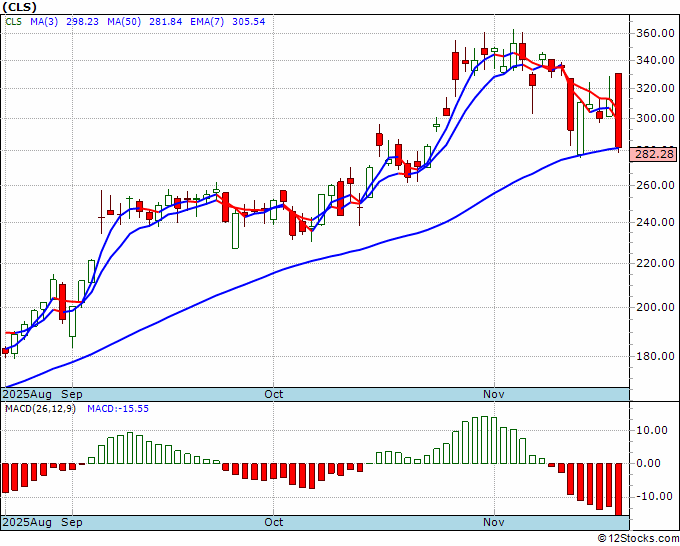
Task: Click 2025Aug on the MACD panel timeline
Action: (x=27, y=522)
